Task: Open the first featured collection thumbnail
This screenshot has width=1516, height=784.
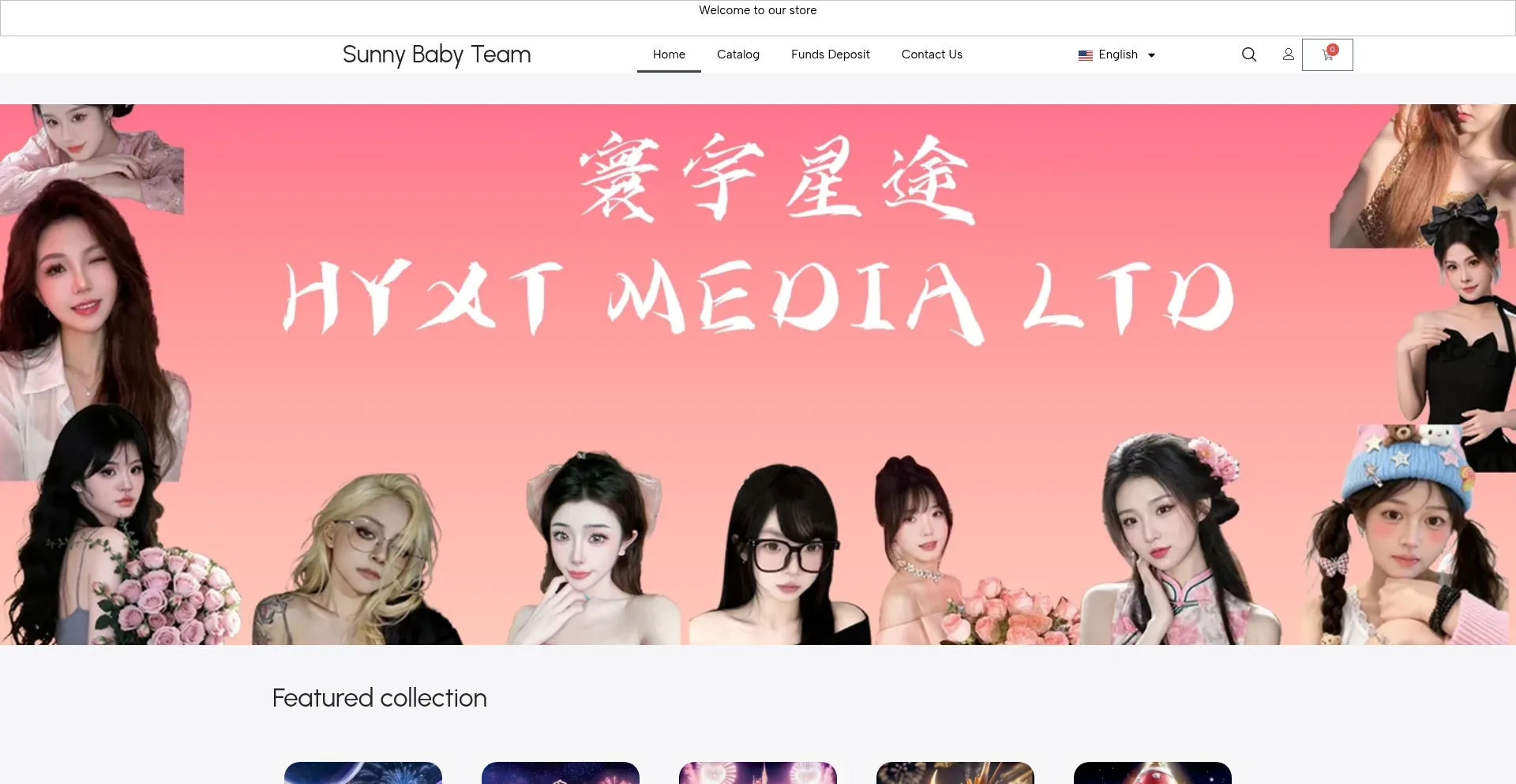Action: pyautogui.click(x=363, y=774)
